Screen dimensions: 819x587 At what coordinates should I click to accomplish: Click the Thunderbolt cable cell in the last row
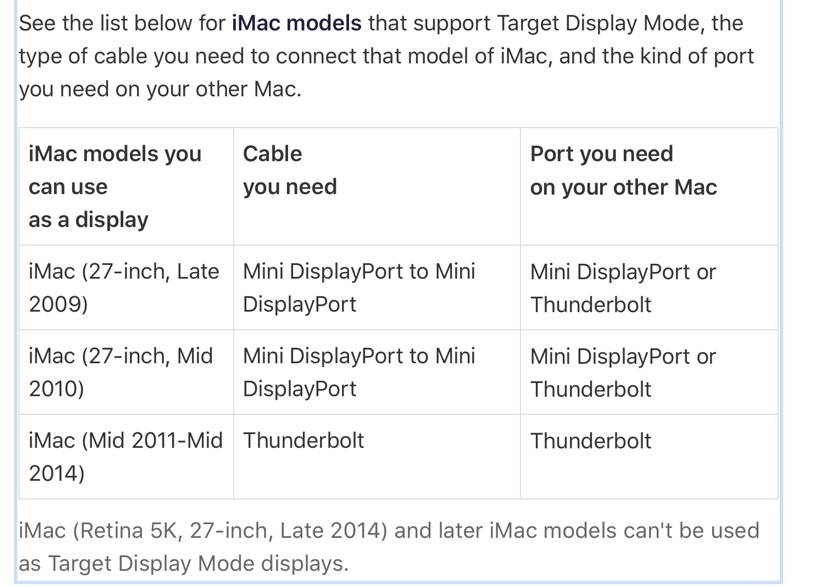(377, 456)
